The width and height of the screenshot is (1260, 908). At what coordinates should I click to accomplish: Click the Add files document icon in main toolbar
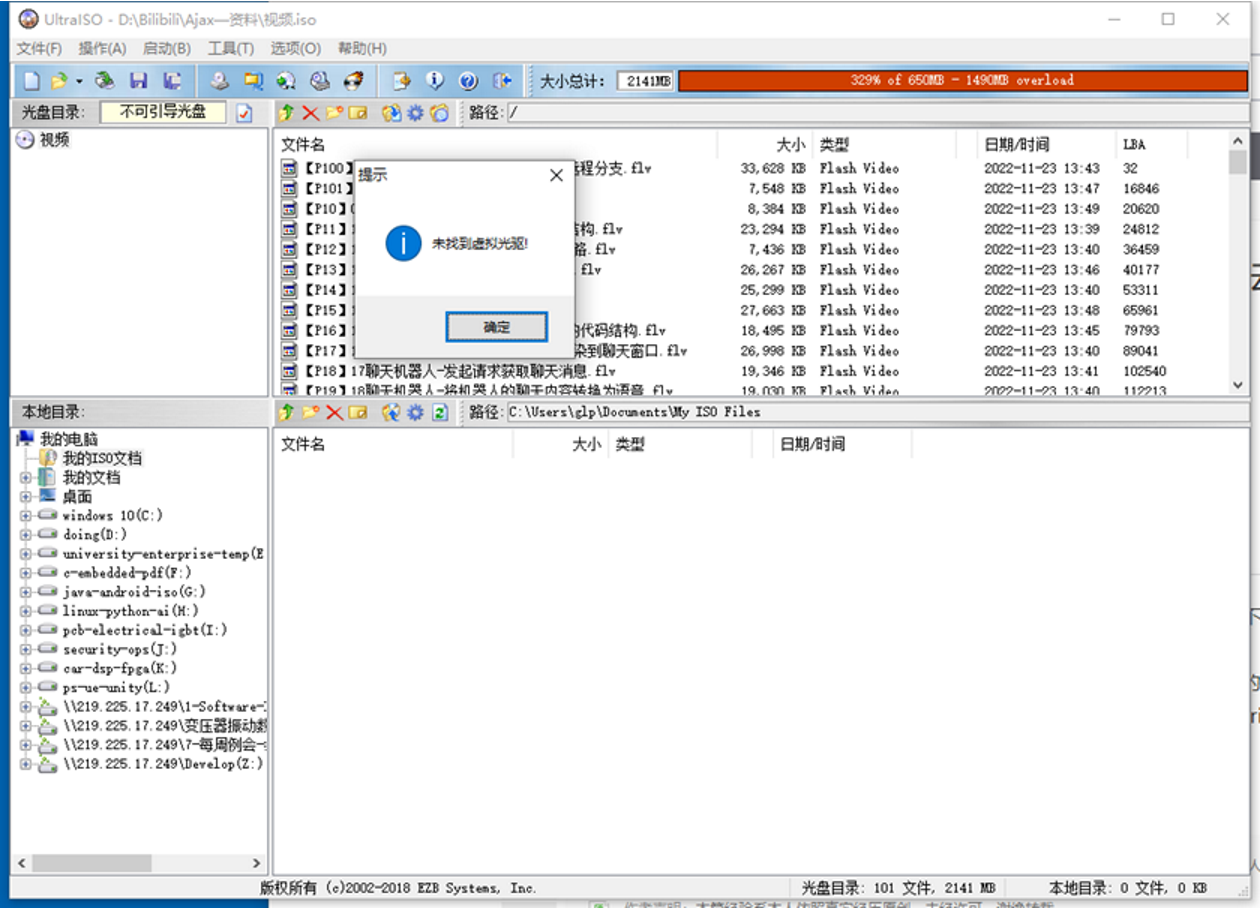(401, 81)
